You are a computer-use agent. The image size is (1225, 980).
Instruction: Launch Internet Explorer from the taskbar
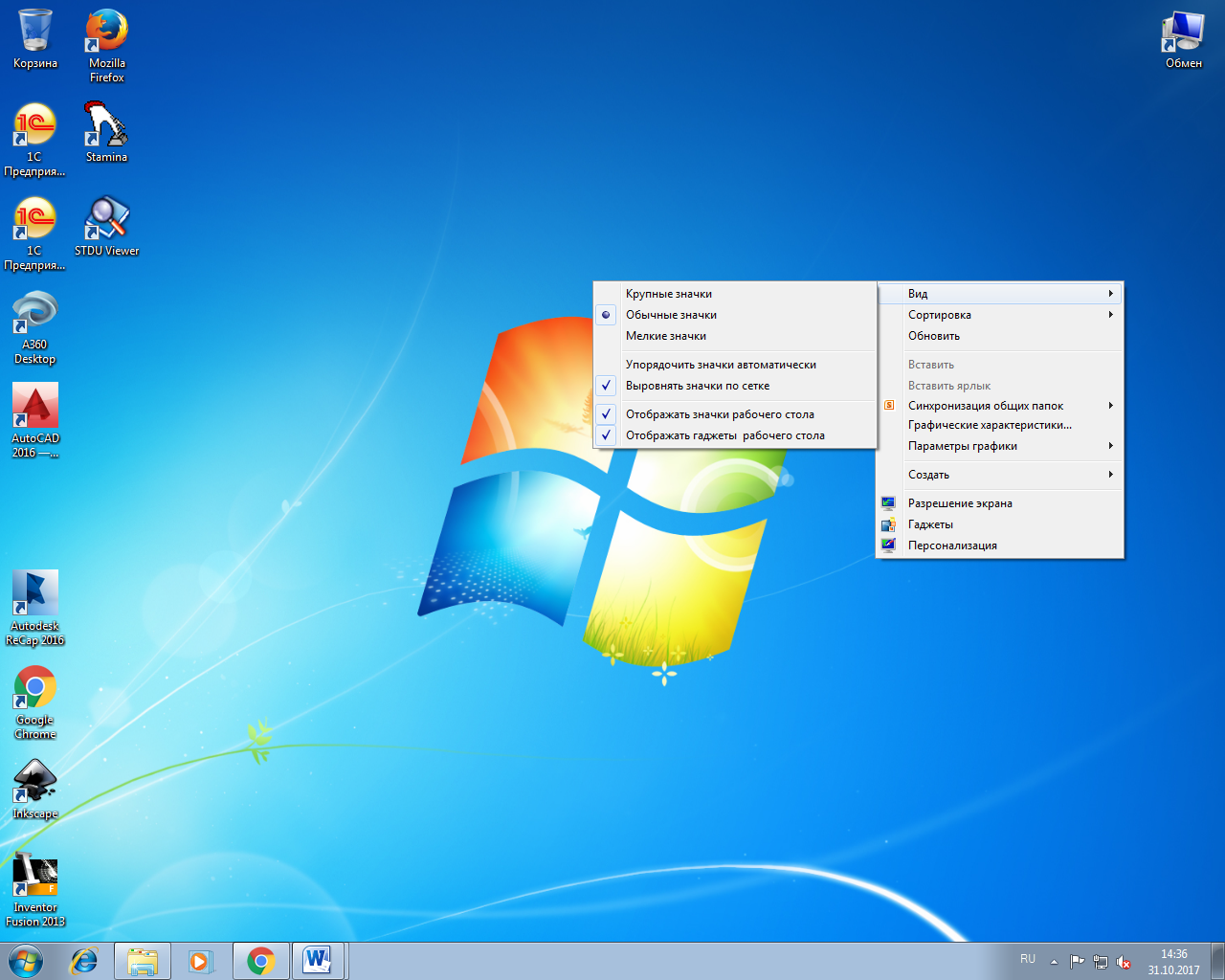click(x=84, y=961)
